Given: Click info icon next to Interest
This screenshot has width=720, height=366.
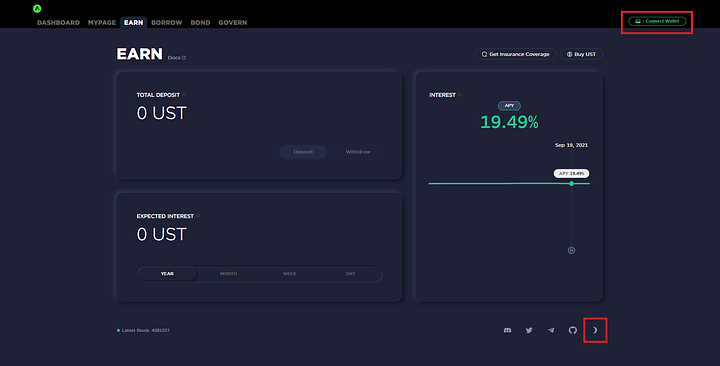Looking at the screenshot, I should coord(459,95).
